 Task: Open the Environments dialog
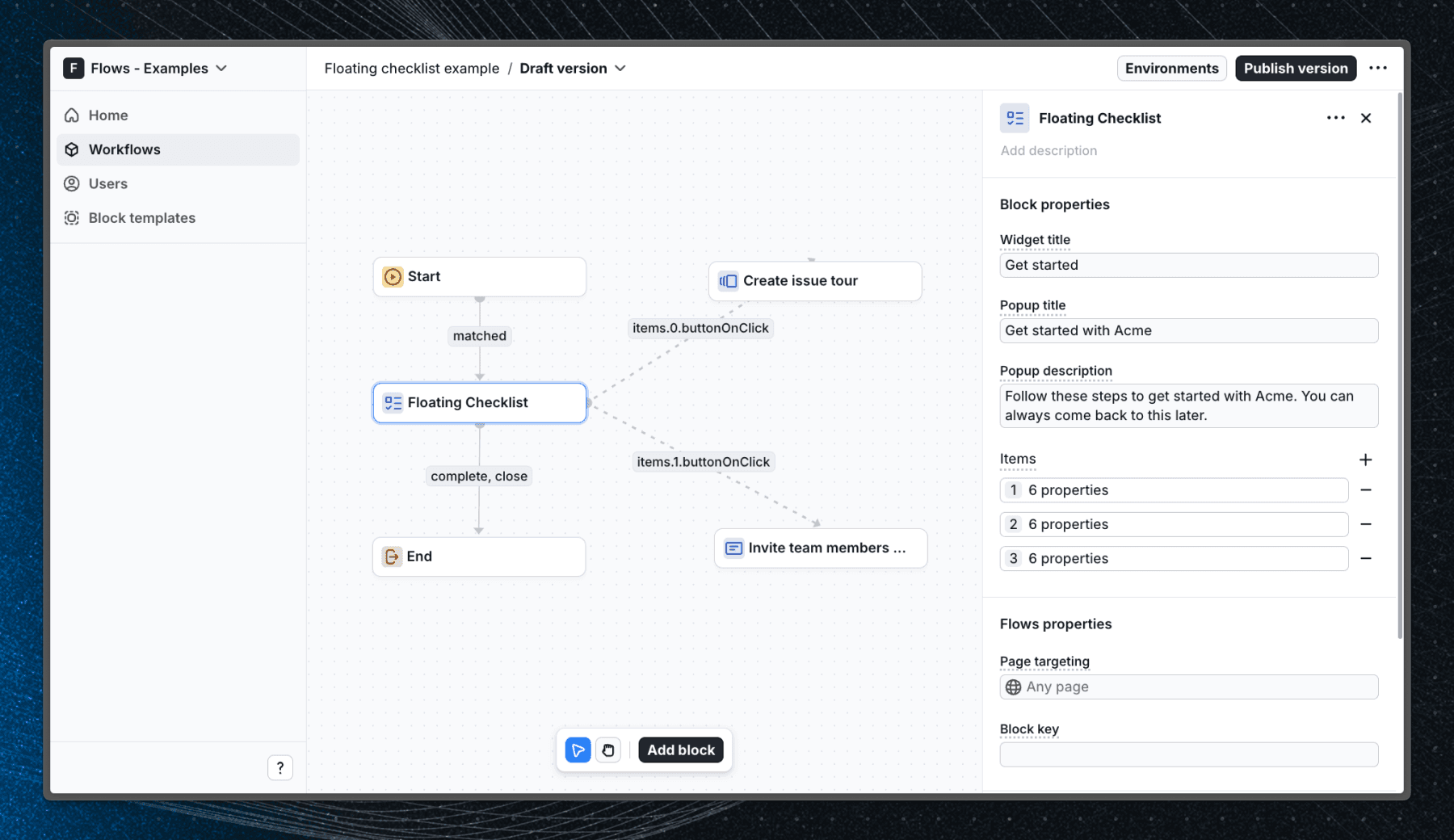click(x=1171, y=68)
